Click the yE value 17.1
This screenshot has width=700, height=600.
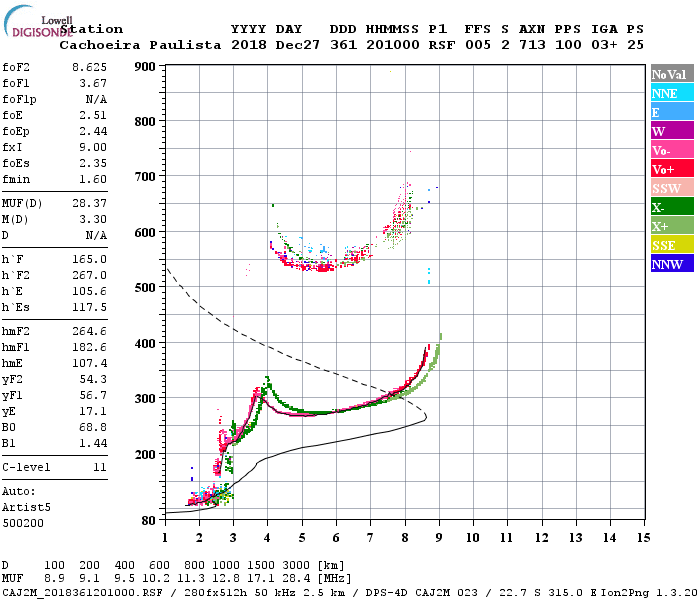[x=93, y=411]
